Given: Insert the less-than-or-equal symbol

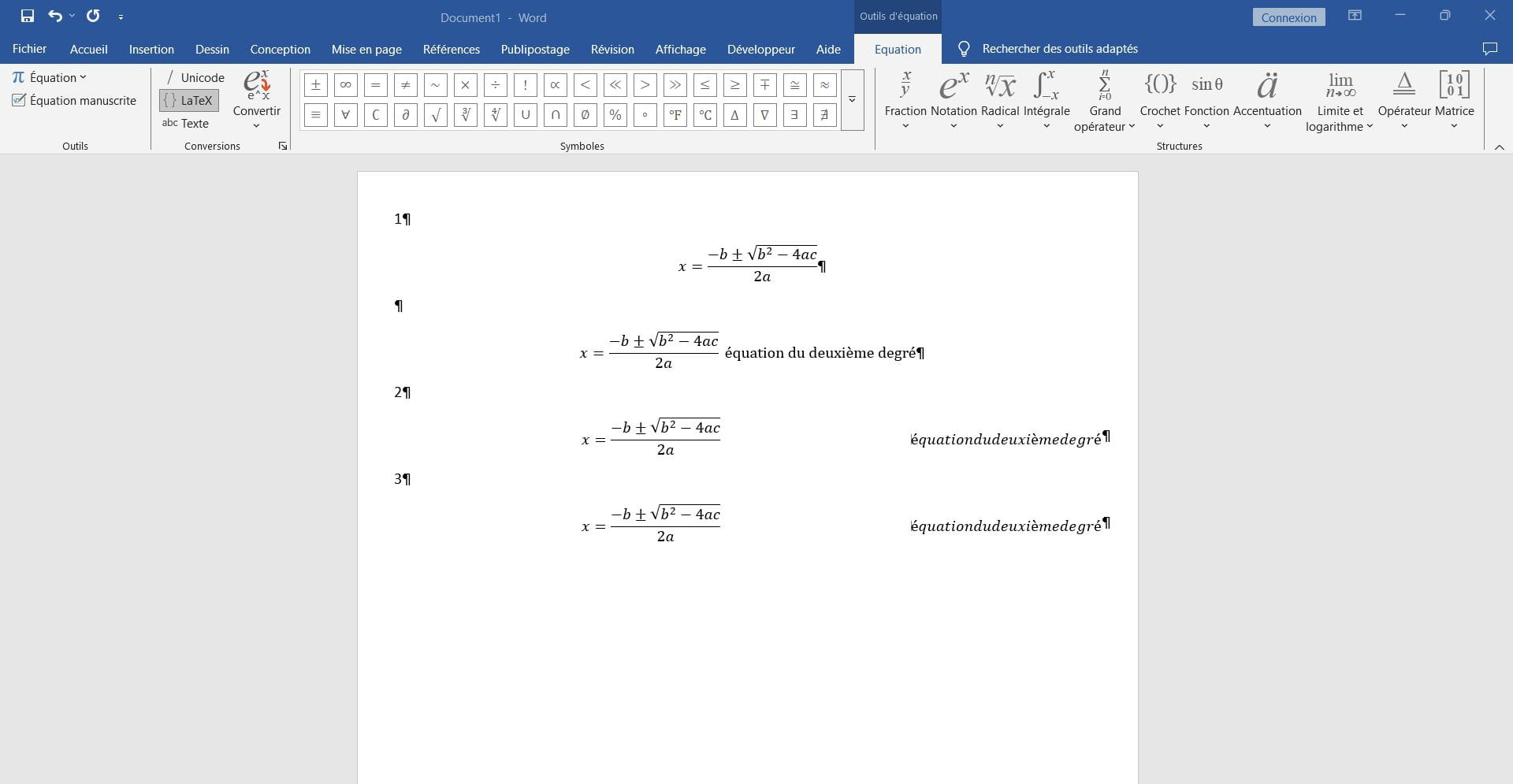Looking at the screenshot, I should [704, 85].
